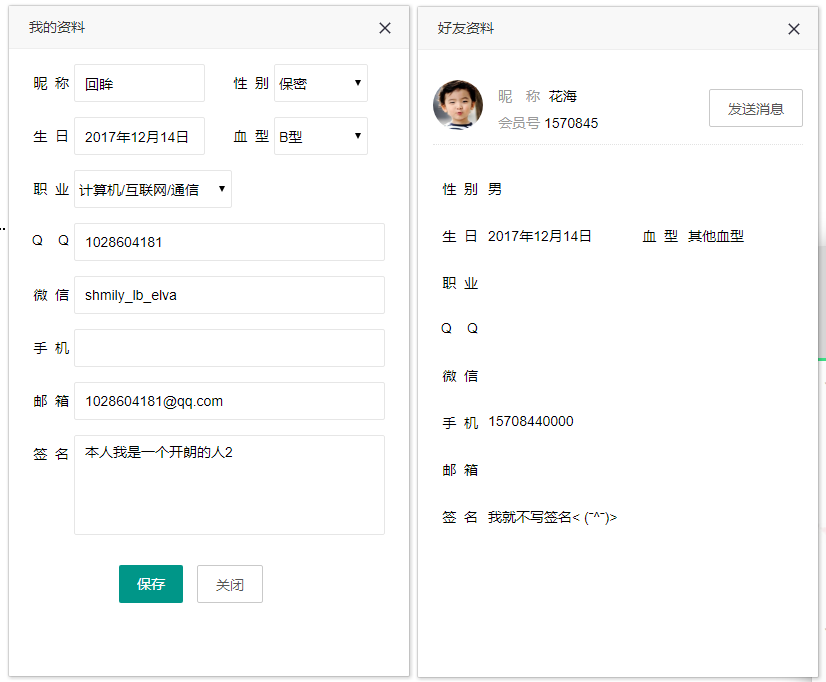826x682 pixels.
Task: Open the 性别 gender dropdown
Action: point(320,83)
